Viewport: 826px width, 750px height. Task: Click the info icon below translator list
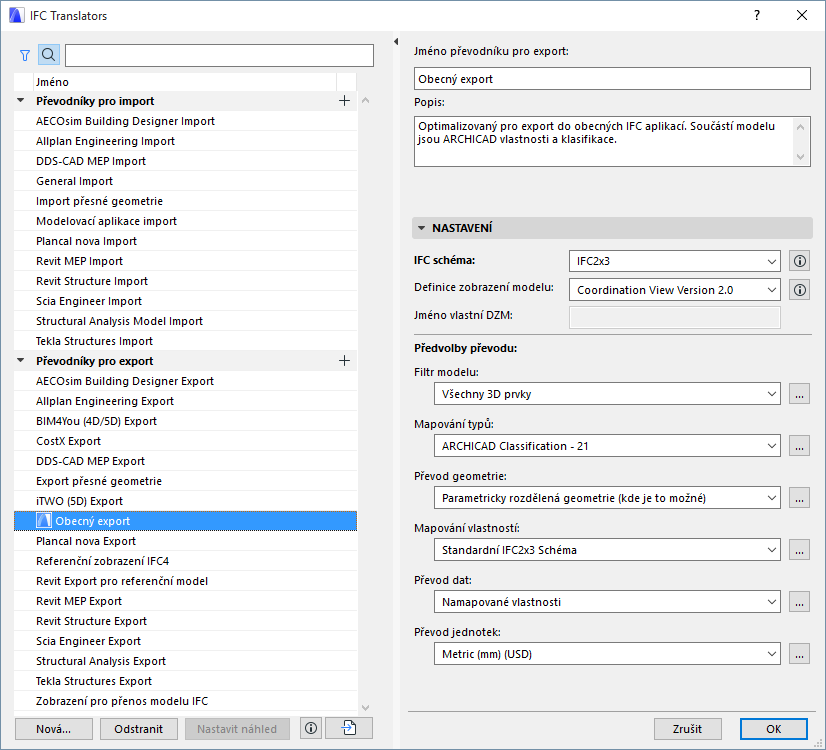point(310,728)
